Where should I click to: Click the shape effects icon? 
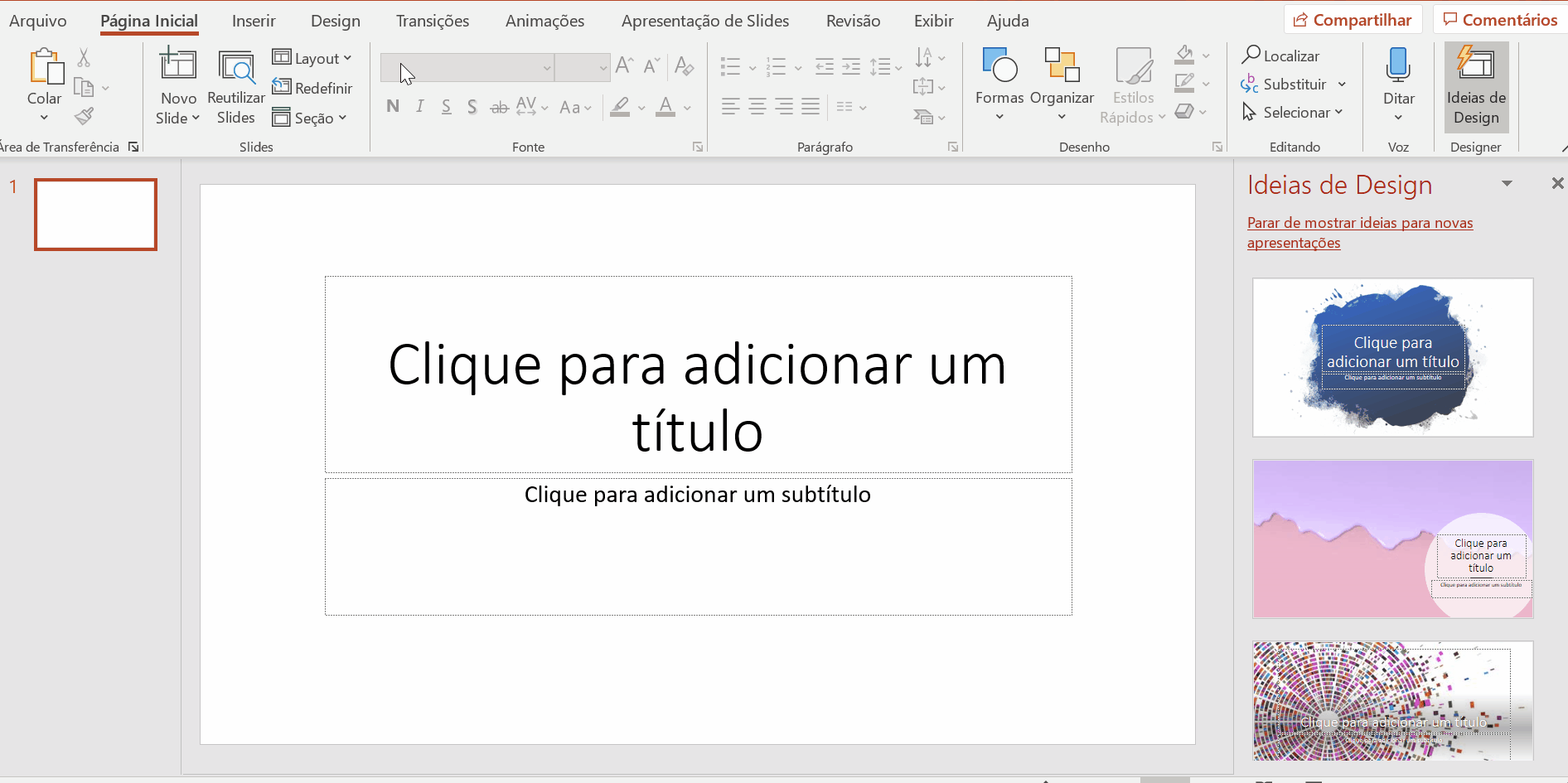point(1185,111)
